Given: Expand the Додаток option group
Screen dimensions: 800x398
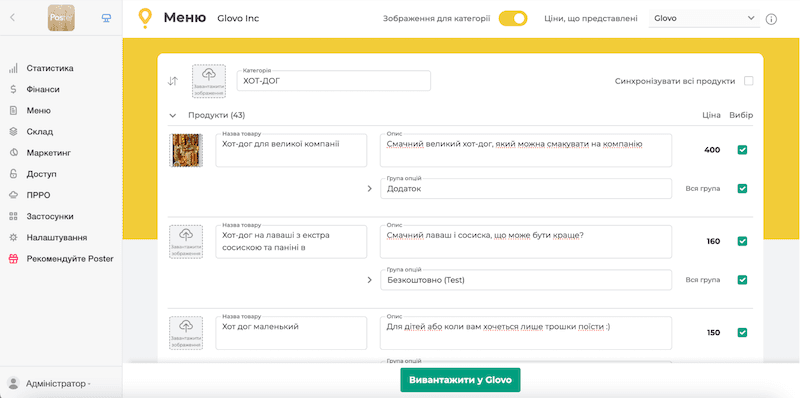Looking at the screenshot, I should (x=370, y=189).
